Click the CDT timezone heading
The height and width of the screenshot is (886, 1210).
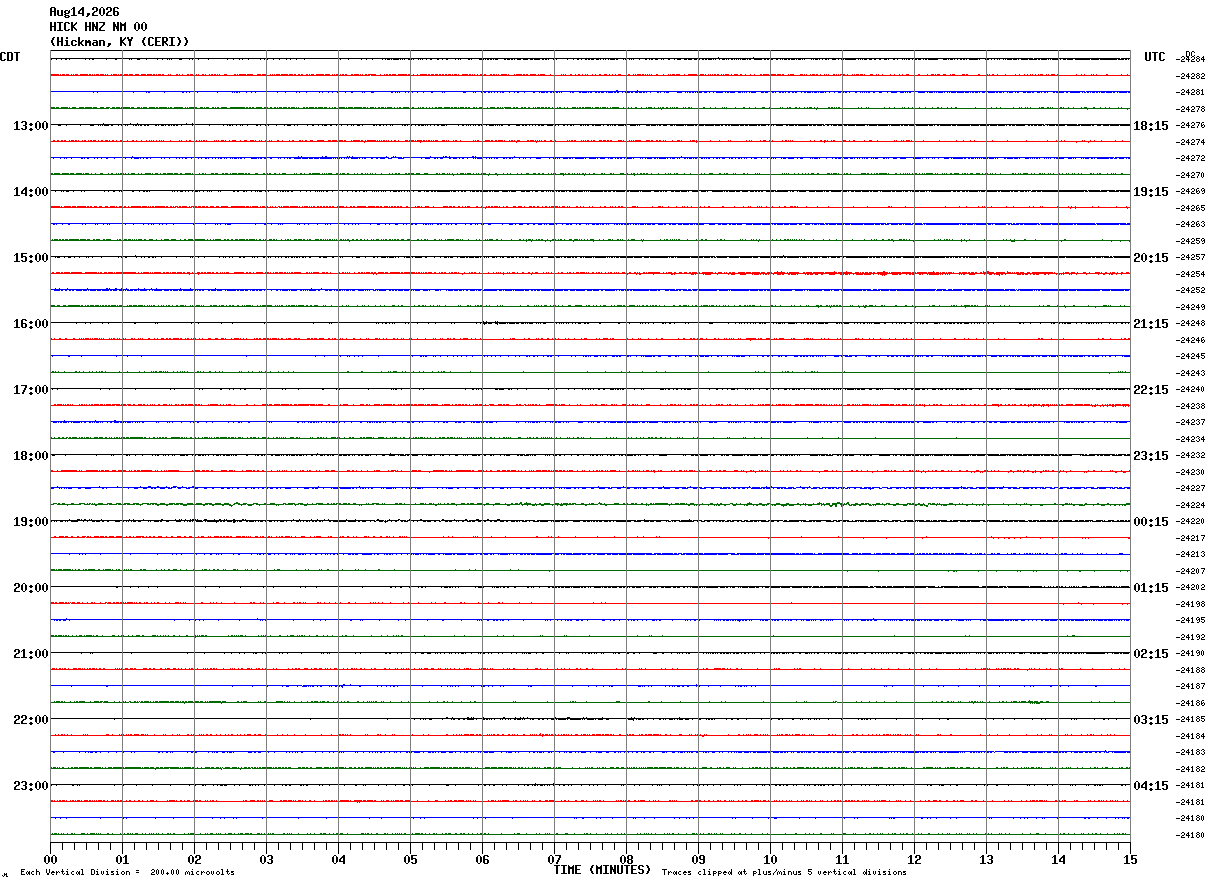10,57
